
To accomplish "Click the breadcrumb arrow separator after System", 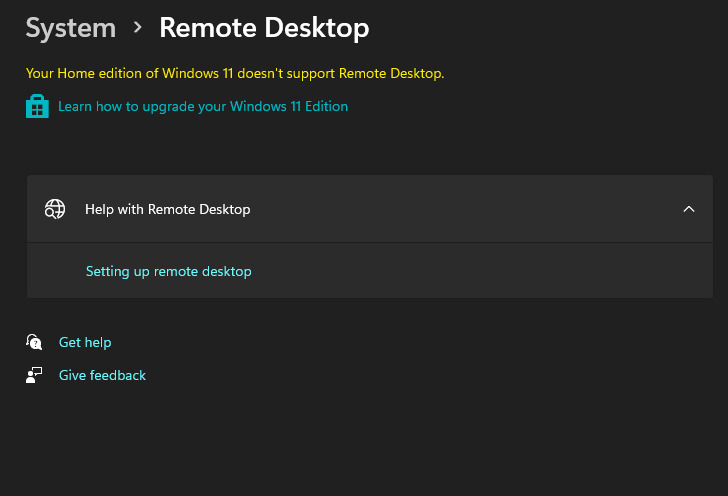I will click(138, 29).
